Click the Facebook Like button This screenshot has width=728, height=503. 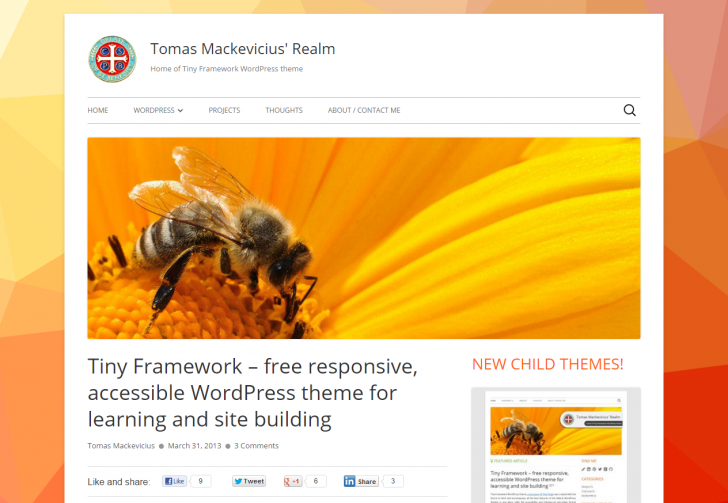coord(175,481)
